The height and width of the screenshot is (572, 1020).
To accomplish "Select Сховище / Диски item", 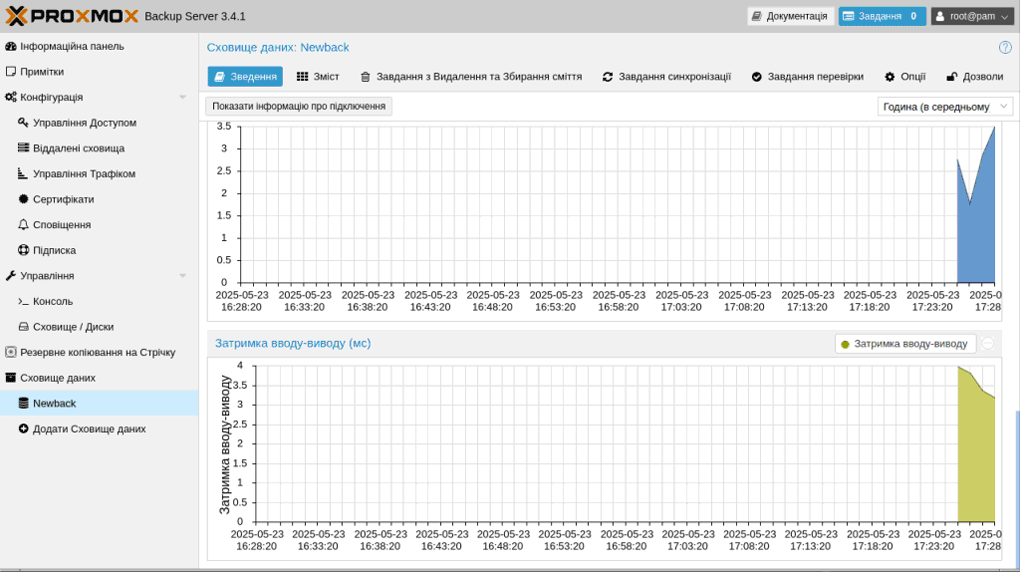I will (72, 327).
